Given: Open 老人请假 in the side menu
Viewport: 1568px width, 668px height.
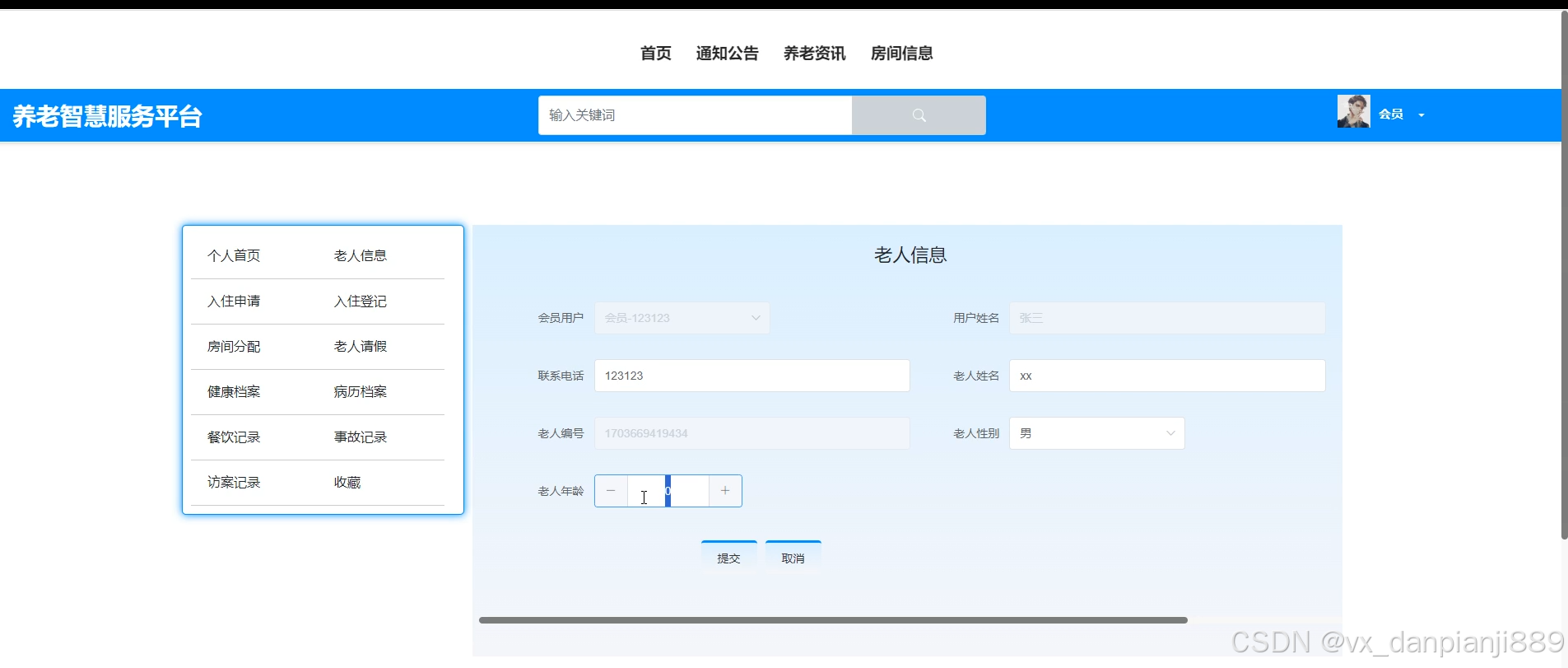Looking at the screenshot, I should (361, 347).
